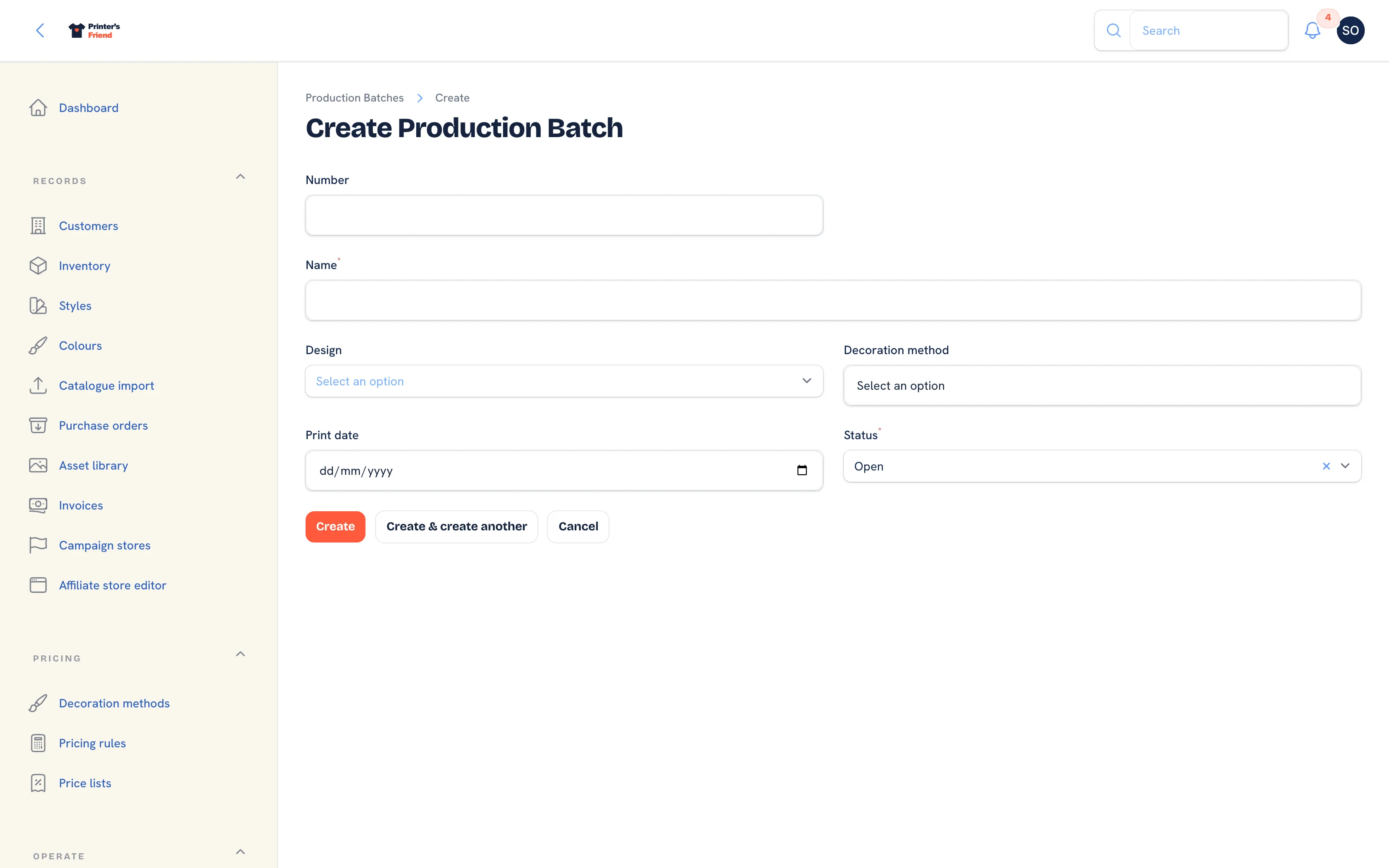The width and height of the screenshot is (1389, 868).
Task: Click the Styles swatch icon
Action: coord(38,306)
